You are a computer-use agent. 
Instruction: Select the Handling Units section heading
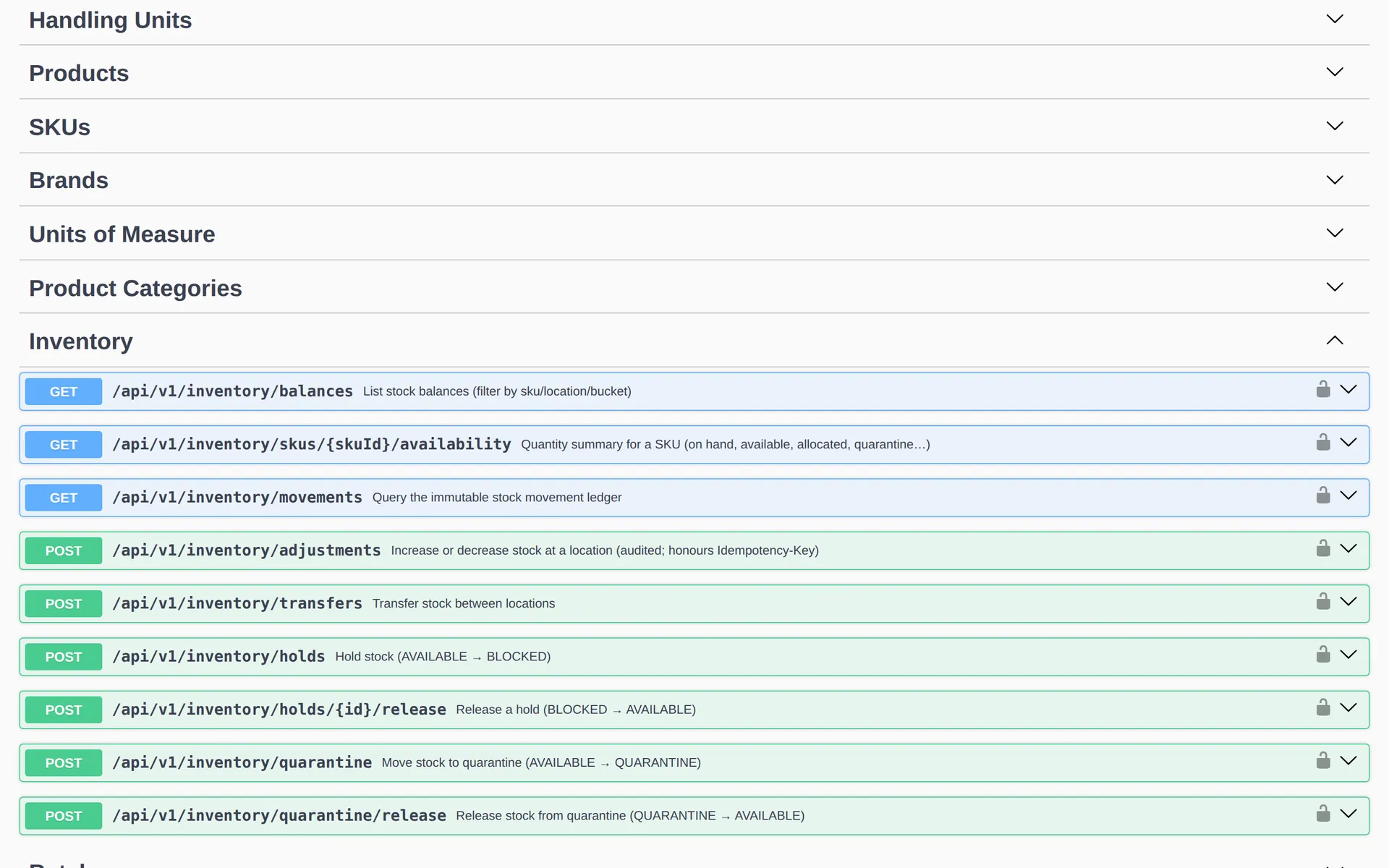(x=111, y=20)
